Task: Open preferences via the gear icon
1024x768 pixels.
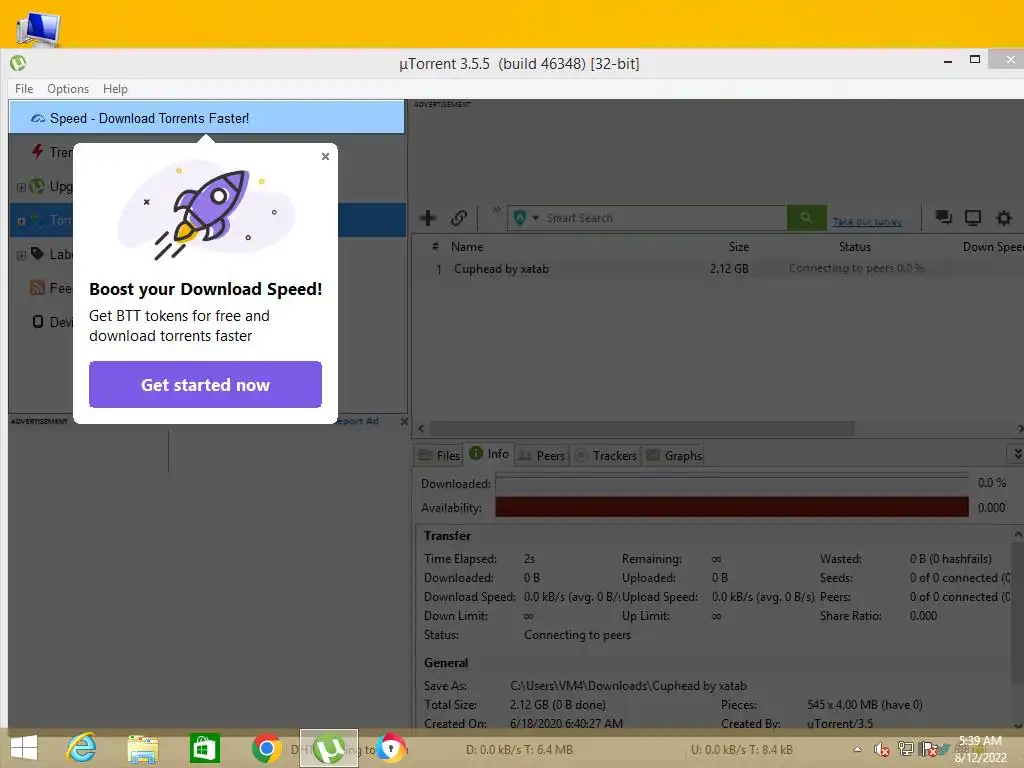Action: click(1004, 217)
